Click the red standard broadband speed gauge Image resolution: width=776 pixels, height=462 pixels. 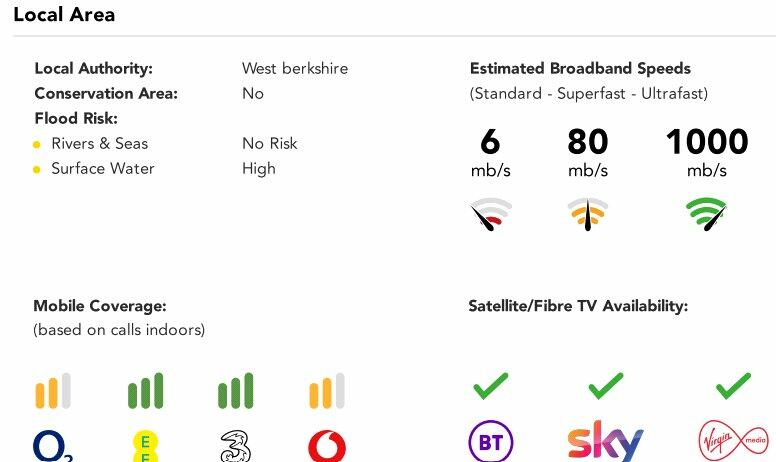tap(490, 214)
